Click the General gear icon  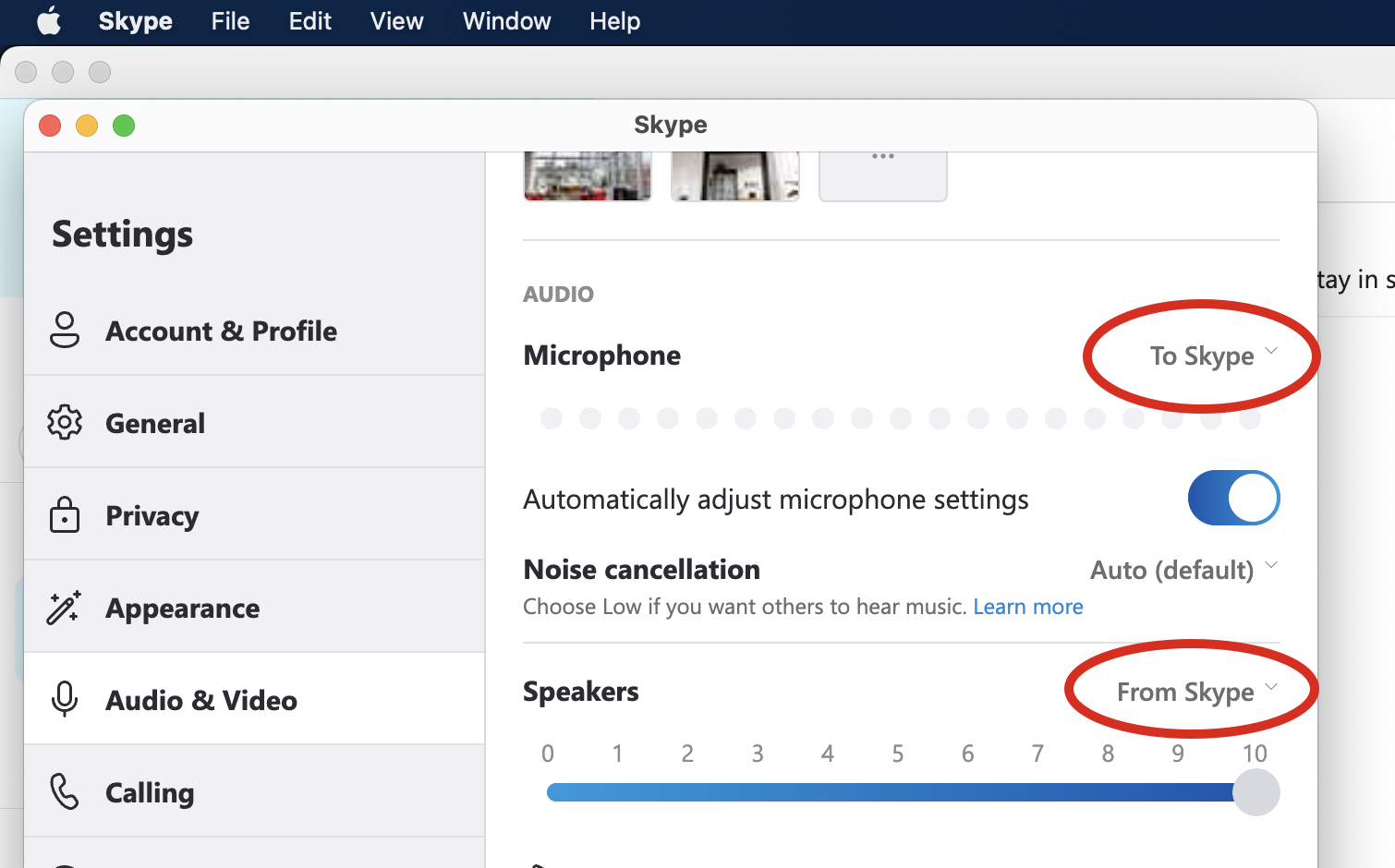(65, 423)
